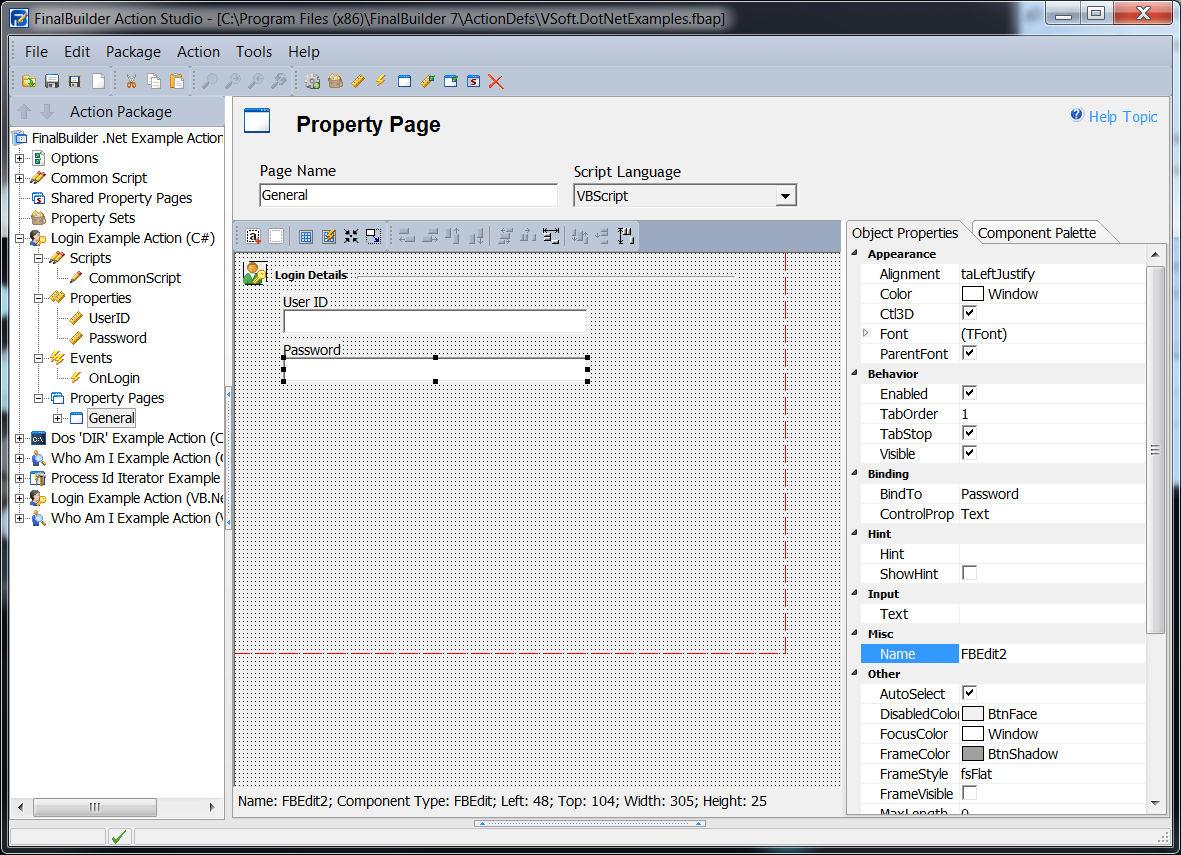
Task: Click the property set bag icon
Action: click(x=335, y=81)
